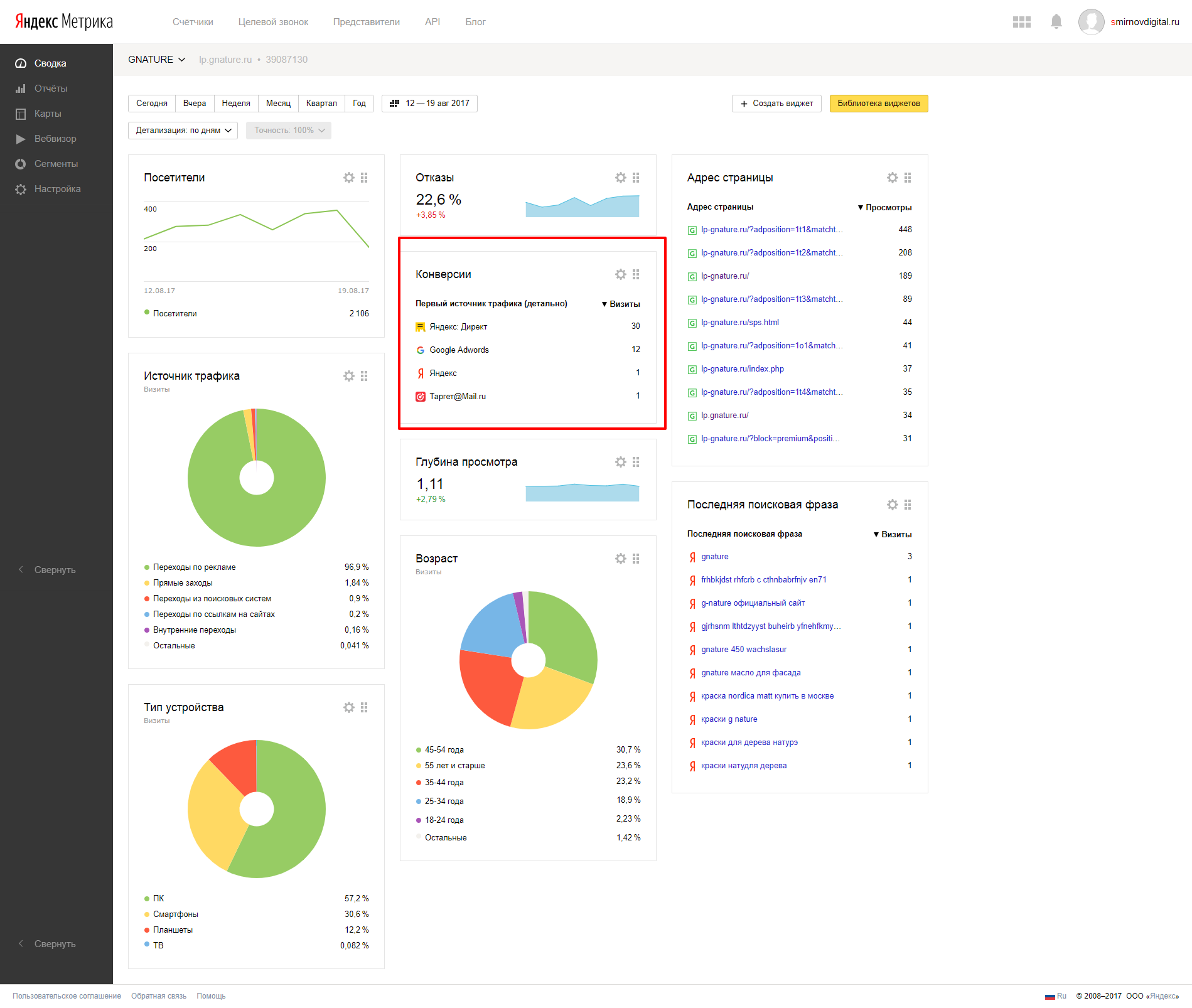This screenshot has width=1192, height=1008.
Task: Click the Библиотека виджетов button
Action: click(x=879, y=104)
